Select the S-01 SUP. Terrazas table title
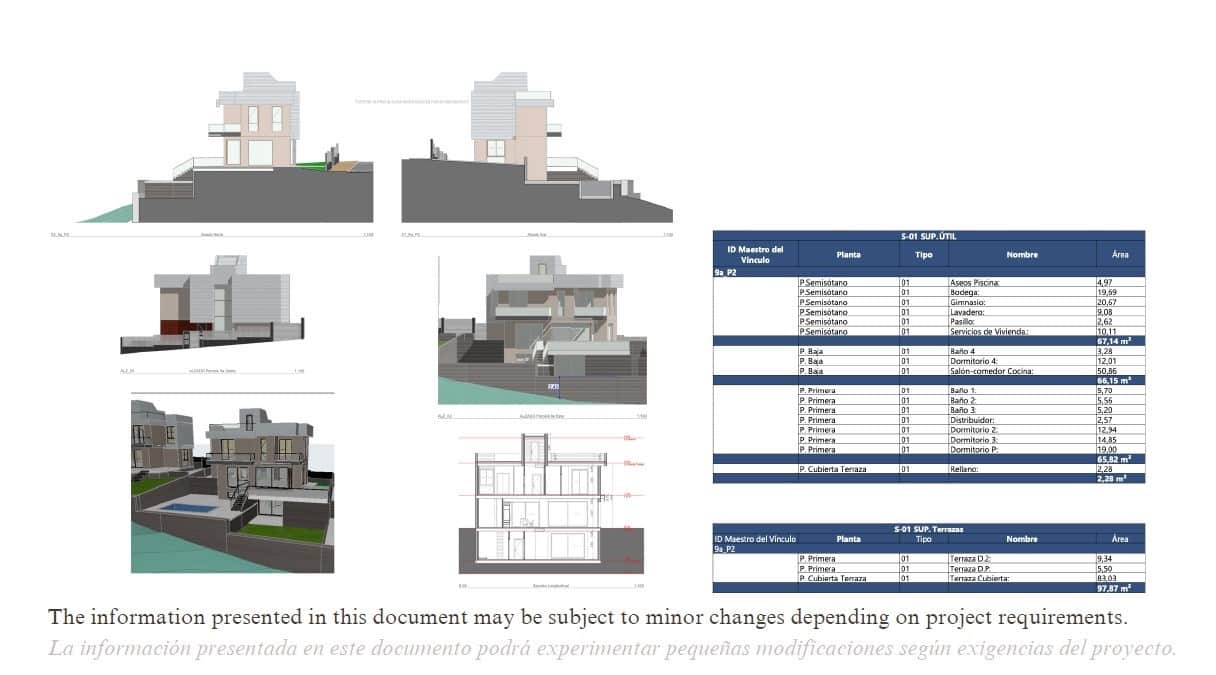The height and width of the screenshot is (675, 1216). 928,528
